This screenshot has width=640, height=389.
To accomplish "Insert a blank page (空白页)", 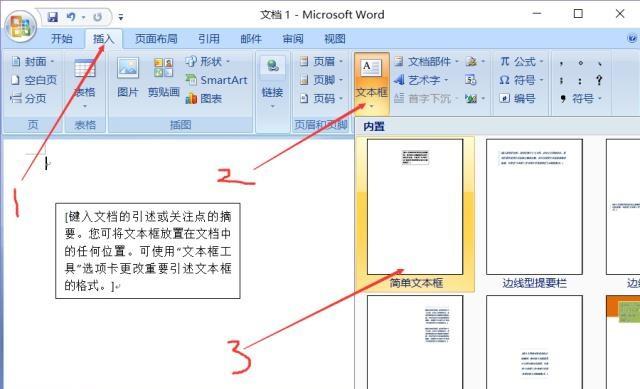I will click(x=34, y=80).
